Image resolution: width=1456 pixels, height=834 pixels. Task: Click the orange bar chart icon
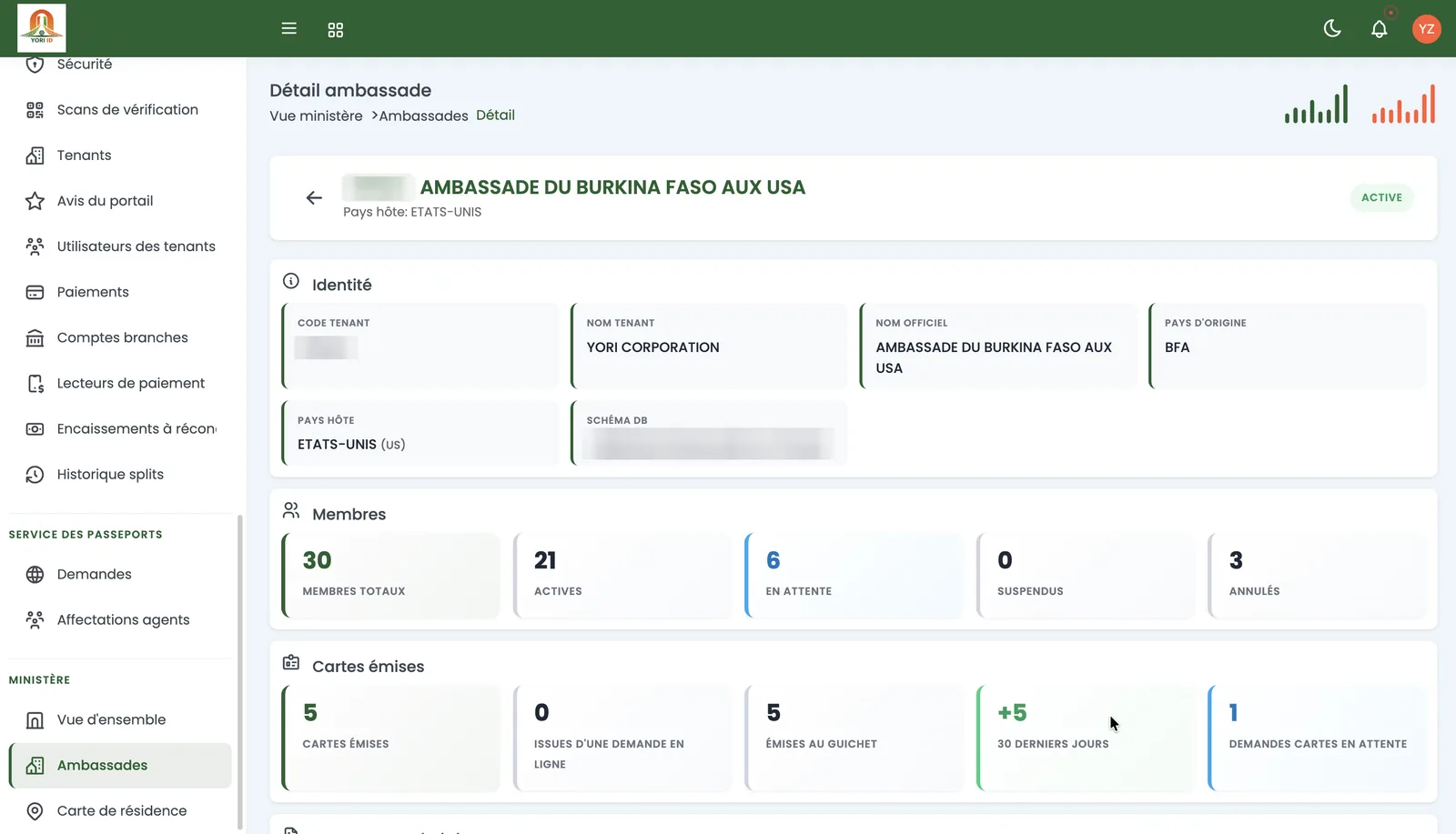point(1403,105)
